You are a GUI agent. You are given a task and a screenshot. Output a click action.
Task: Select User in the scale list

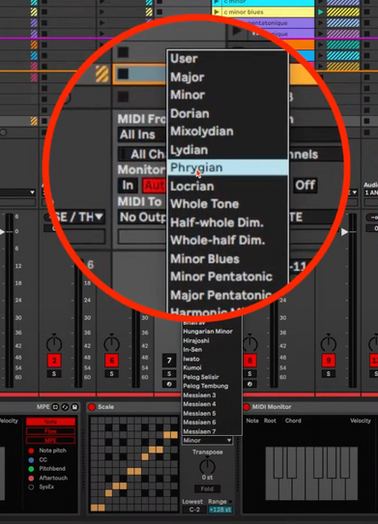click(228, 59)
